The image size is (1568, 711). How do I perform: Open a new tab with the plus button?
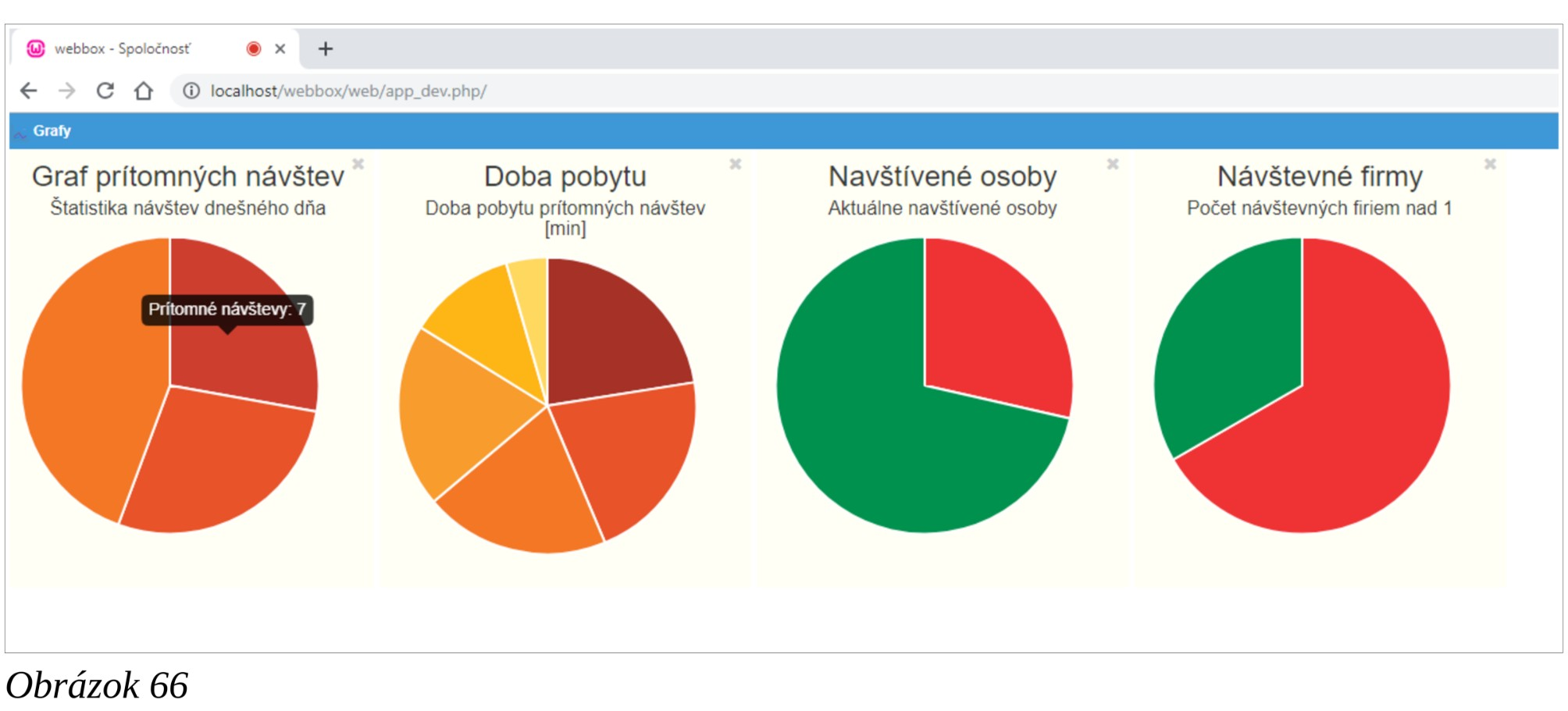pyautogui.click(x=326, y=49)
